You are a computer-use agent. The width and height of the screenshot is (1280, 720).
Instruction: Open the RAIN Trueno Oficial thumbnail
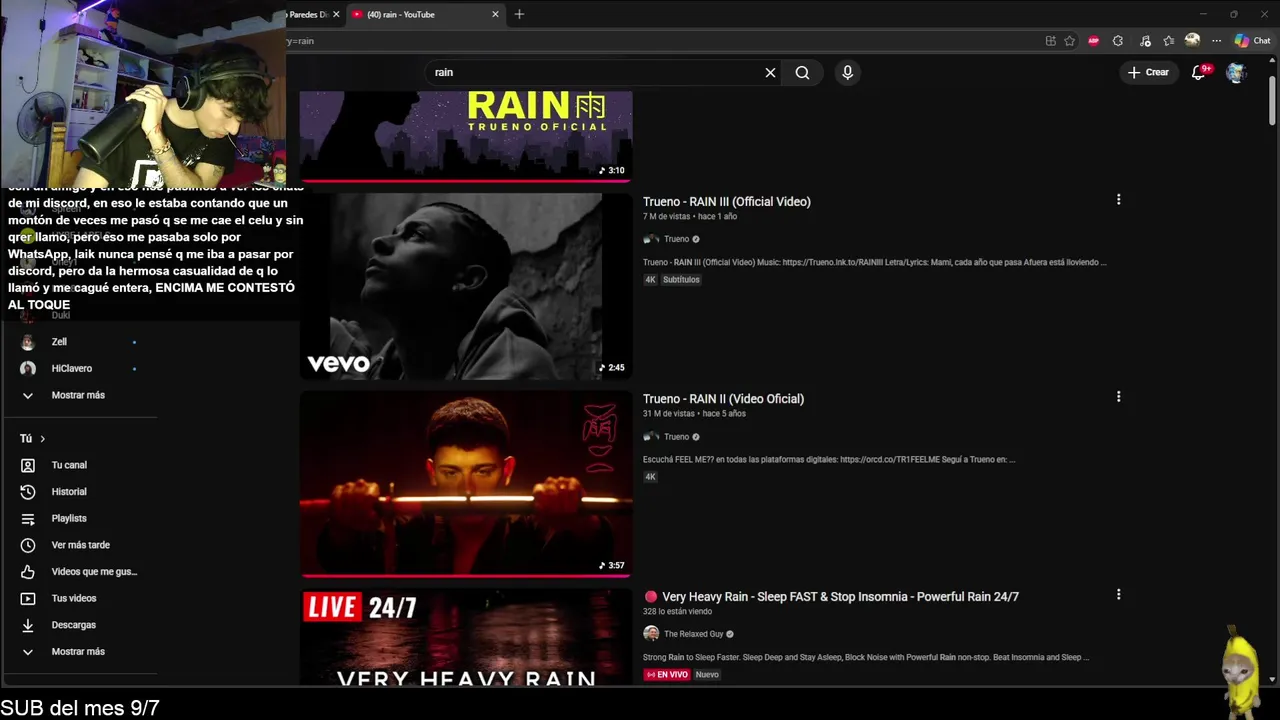466,136
